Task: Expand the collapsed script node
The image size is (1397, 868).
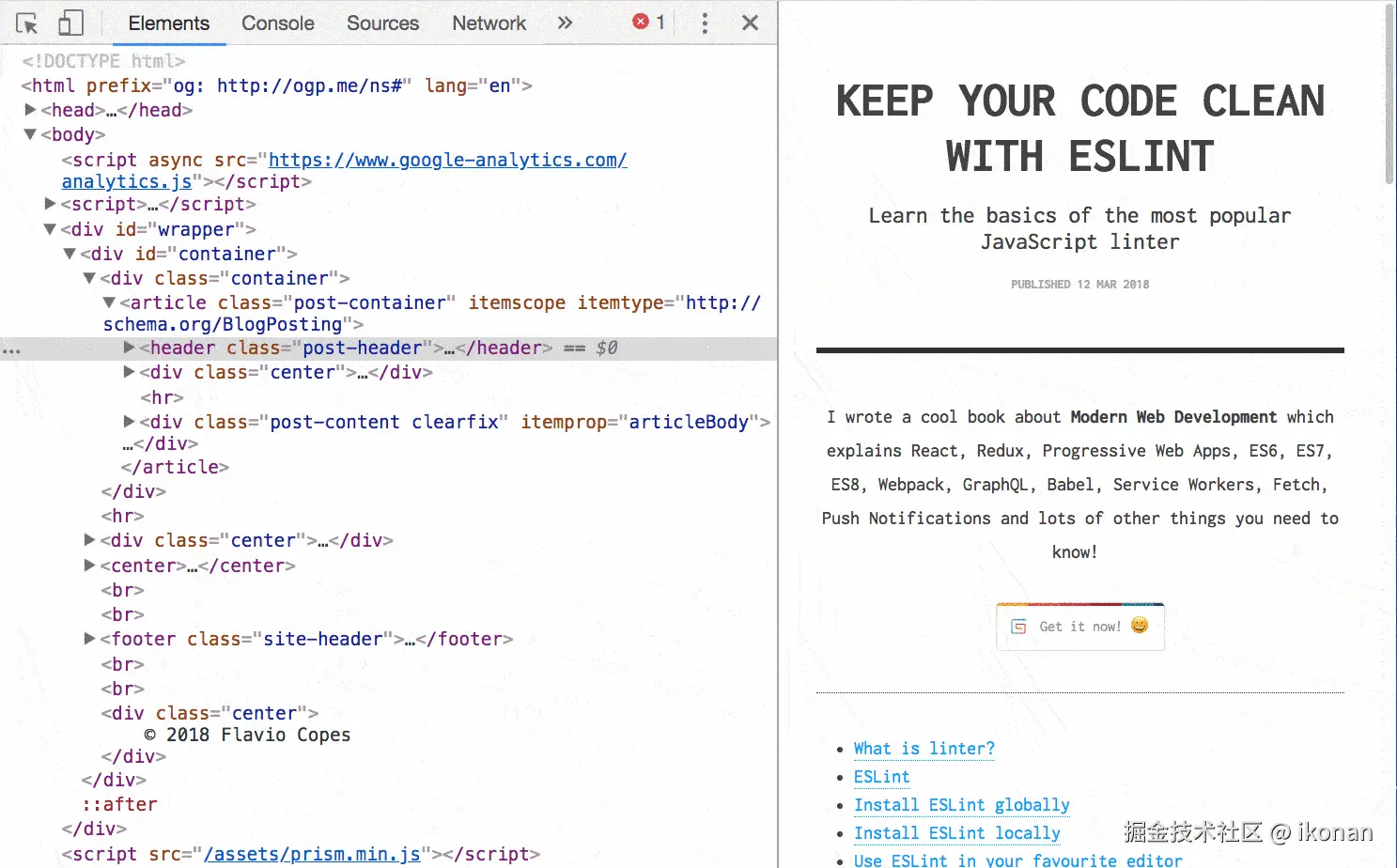Action: (51, 204)
